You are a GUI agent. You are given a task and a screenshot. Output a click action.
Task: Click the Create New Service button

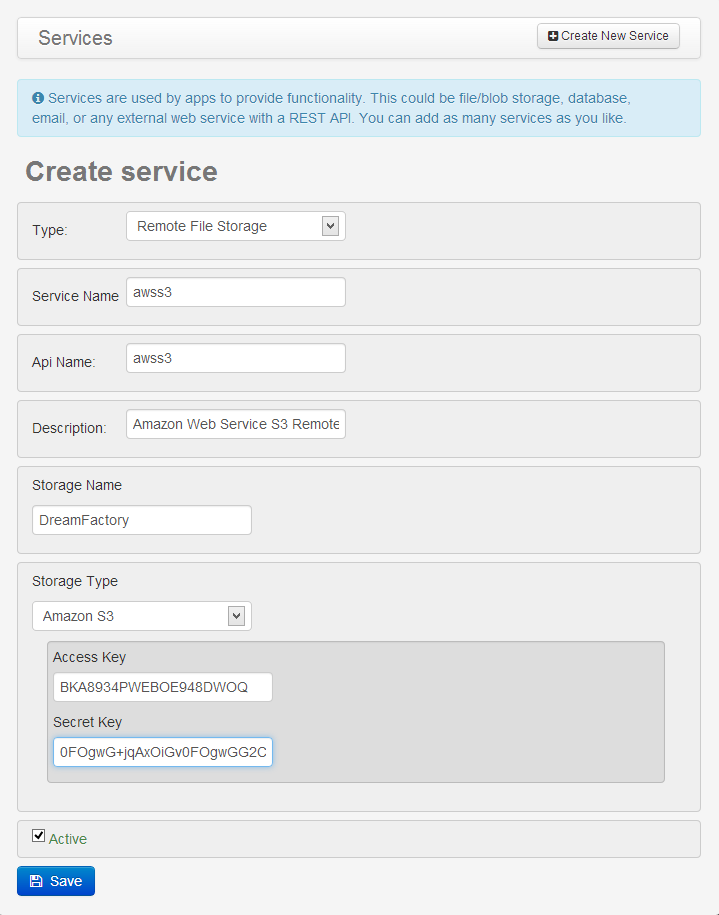point(608,36)
